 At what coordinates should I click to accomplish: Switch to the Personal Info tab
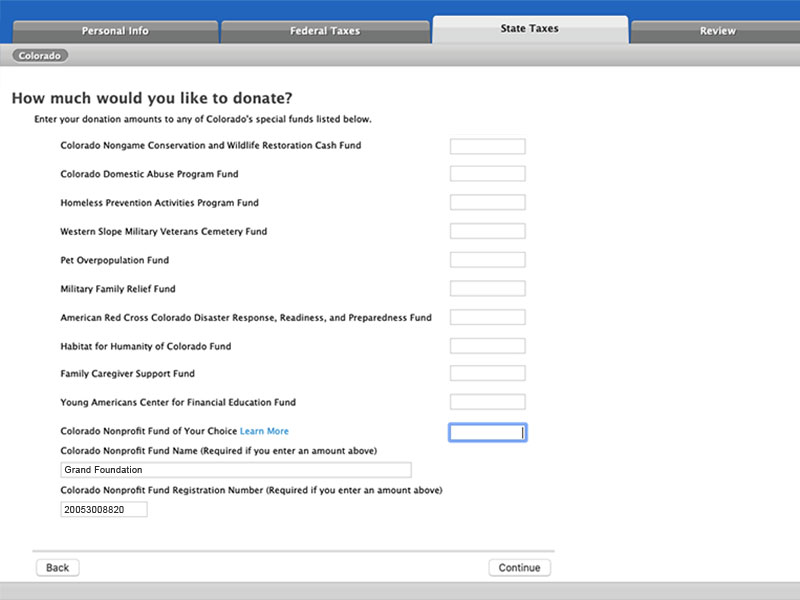coord(115,31)
